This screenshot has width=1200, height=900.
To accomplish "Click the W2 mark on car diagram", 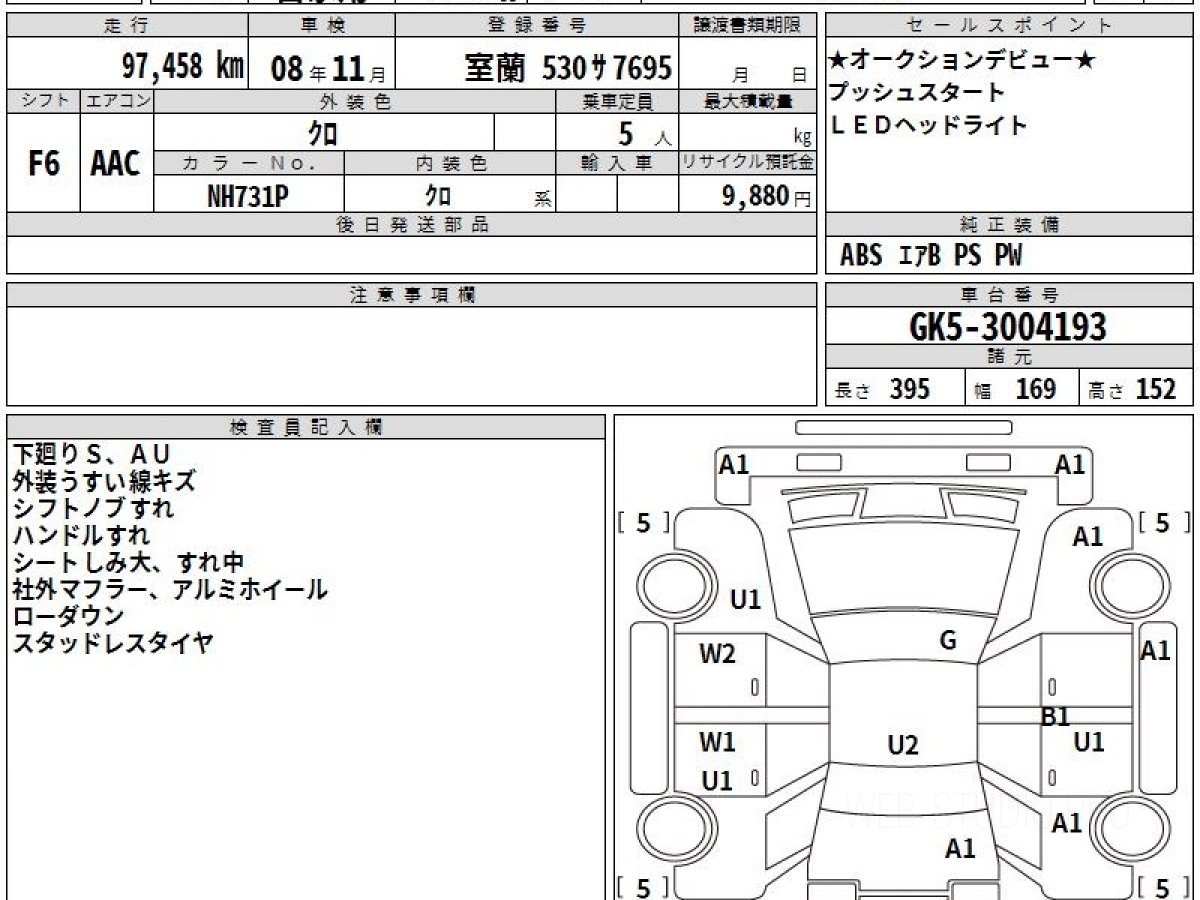I will click(x=717, y=654).
